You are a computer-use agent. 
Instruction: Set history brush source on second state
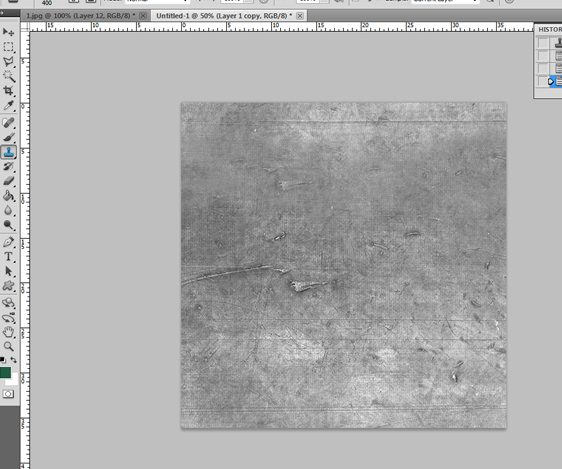pos(543,56)
